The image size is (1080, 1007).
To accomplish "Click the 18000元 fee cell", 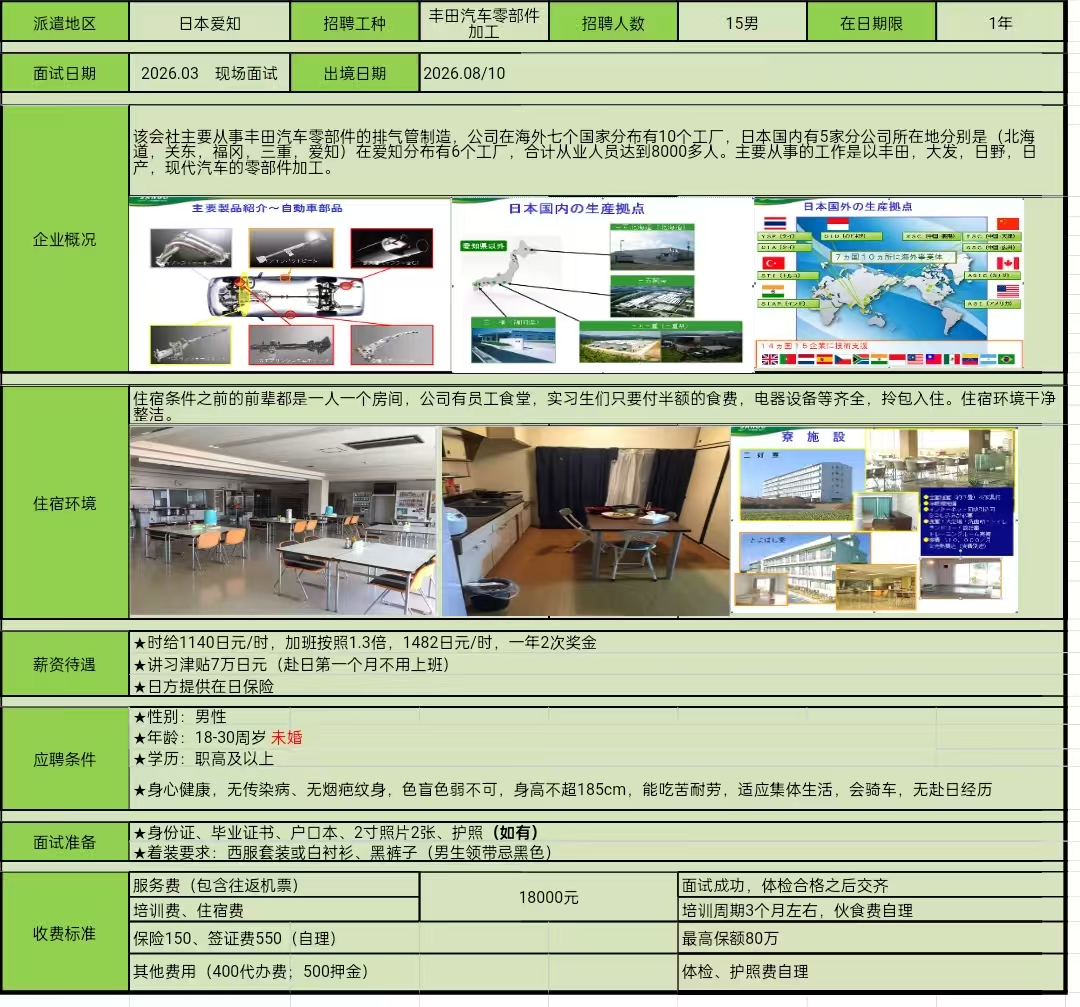I will point(548,897).
